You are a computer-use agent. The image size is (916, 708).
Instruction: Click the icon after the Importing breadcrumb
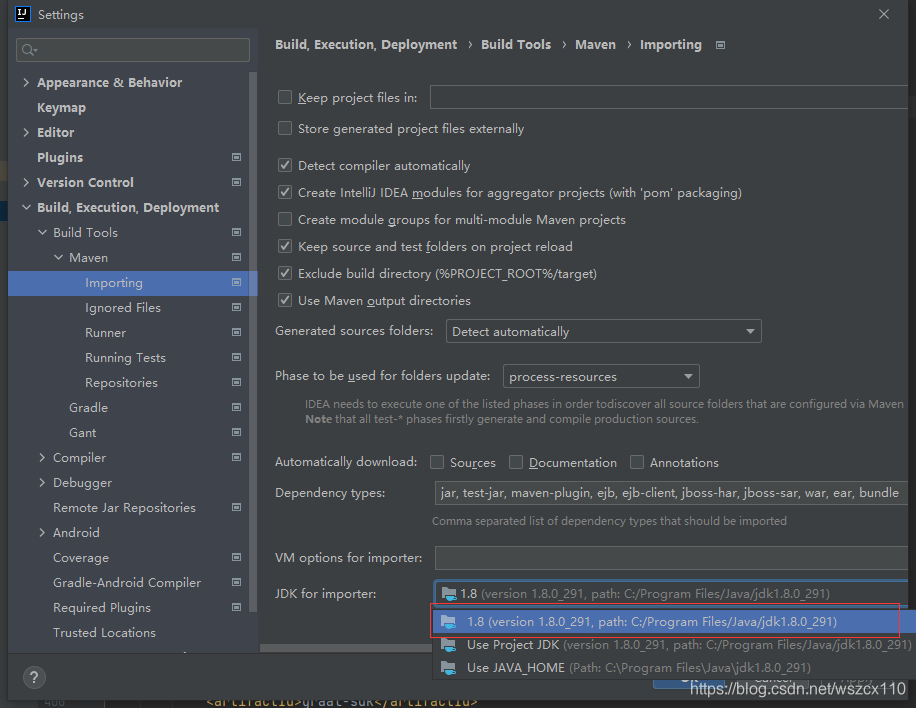click(720, 45)
